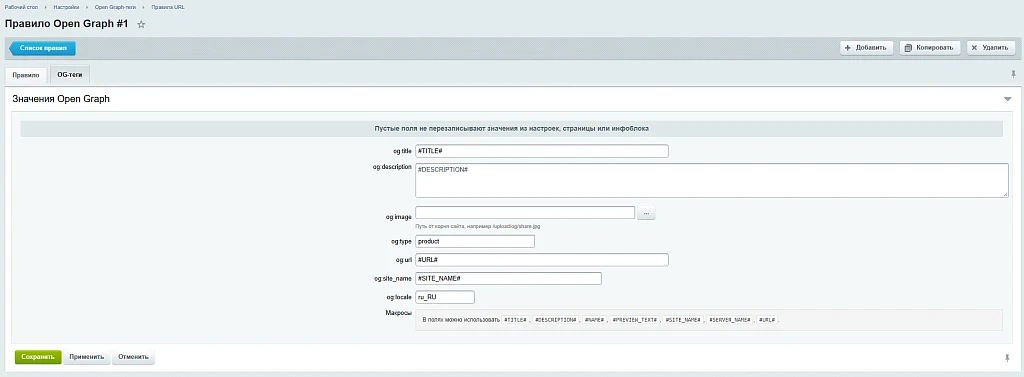Click the favorites star next to page title
The height and width of the screenshot is (377, 1024).
click(141, 24)
